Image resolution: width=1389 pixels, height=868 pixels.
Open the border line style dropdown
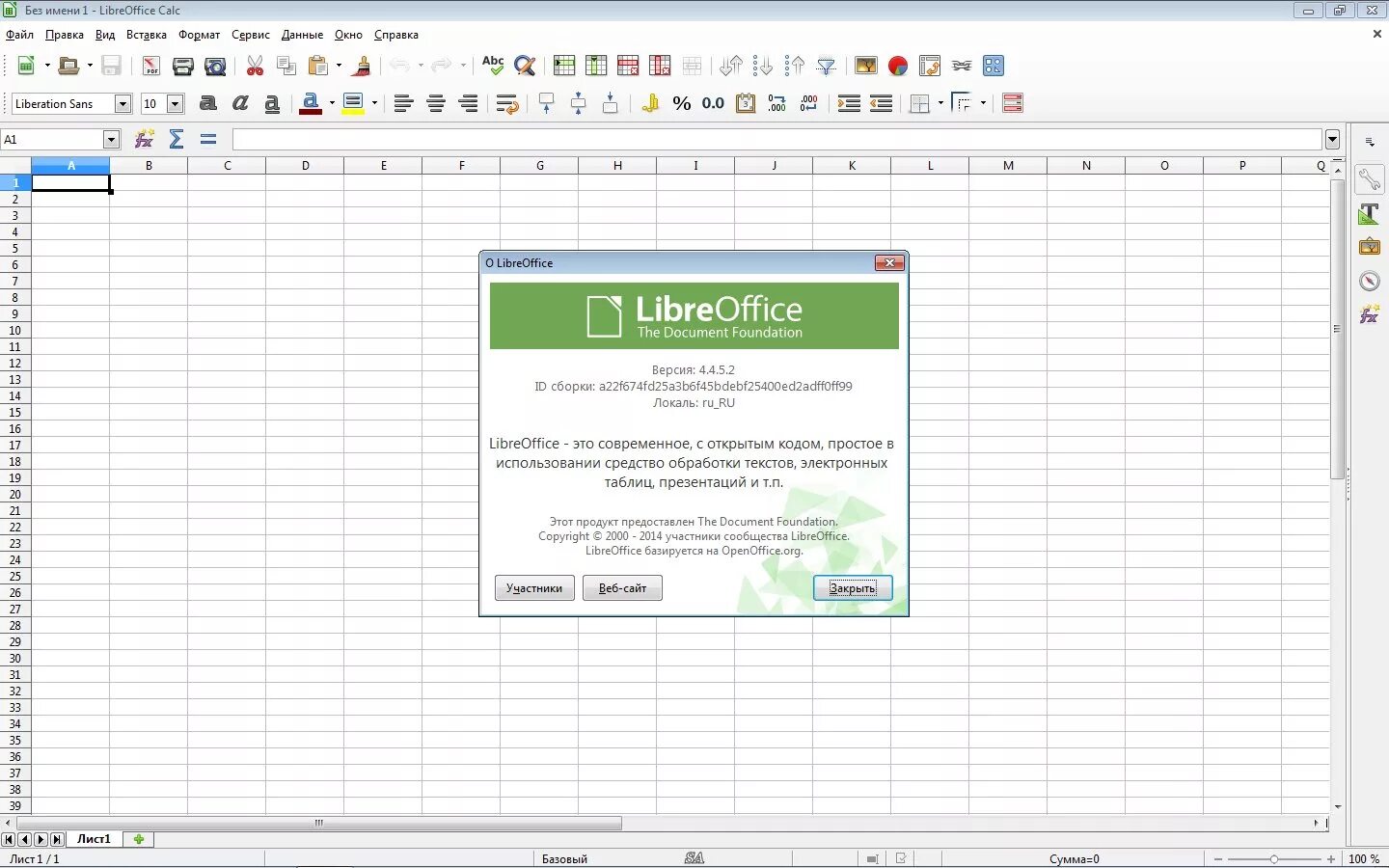(983, 103)
